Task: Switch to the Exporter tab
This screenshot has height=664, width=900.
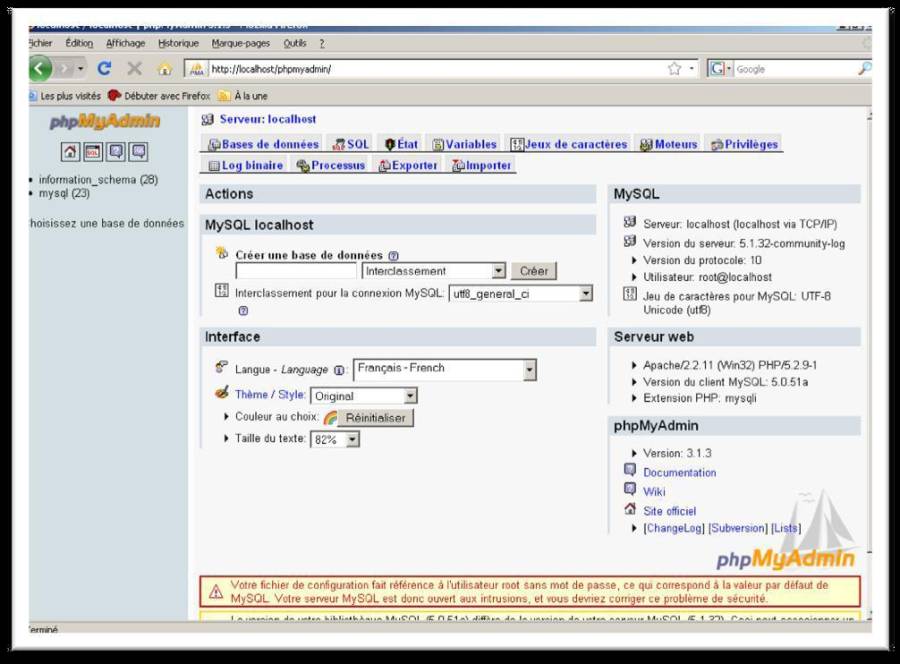Action: (408, 166)
